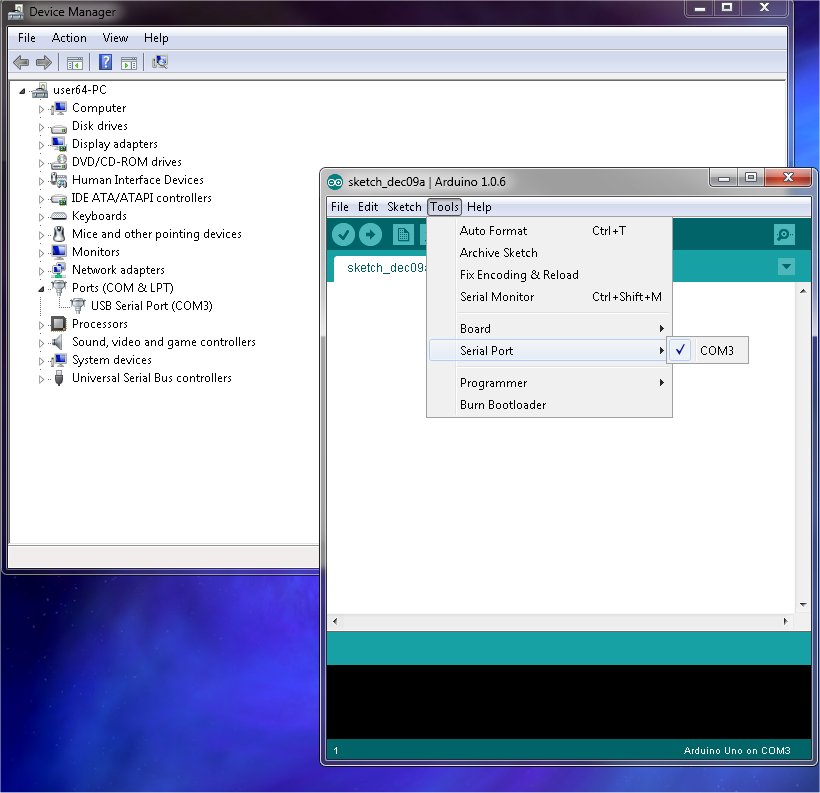Click Arduino editor scroll down arrow

coord(803,605)
